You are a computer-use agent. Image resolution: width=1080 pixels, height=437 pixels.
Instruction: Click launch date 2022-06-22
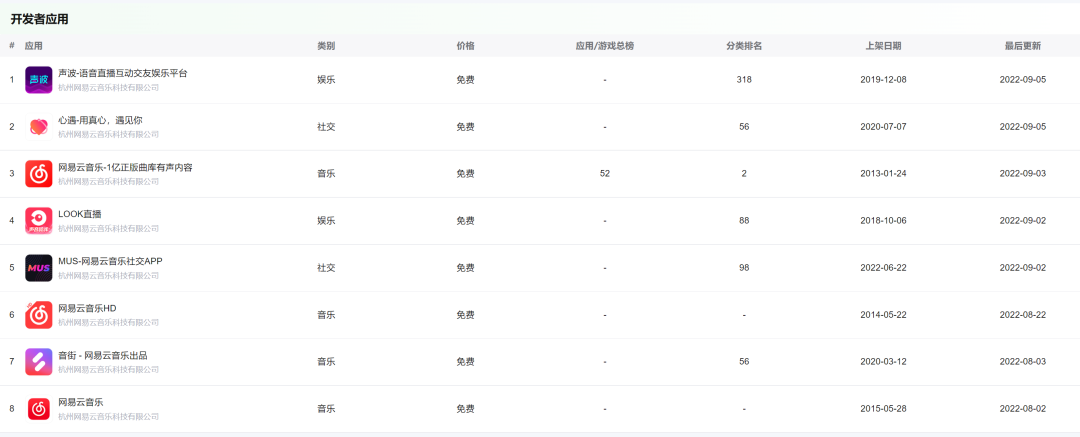tap(884, 268)
